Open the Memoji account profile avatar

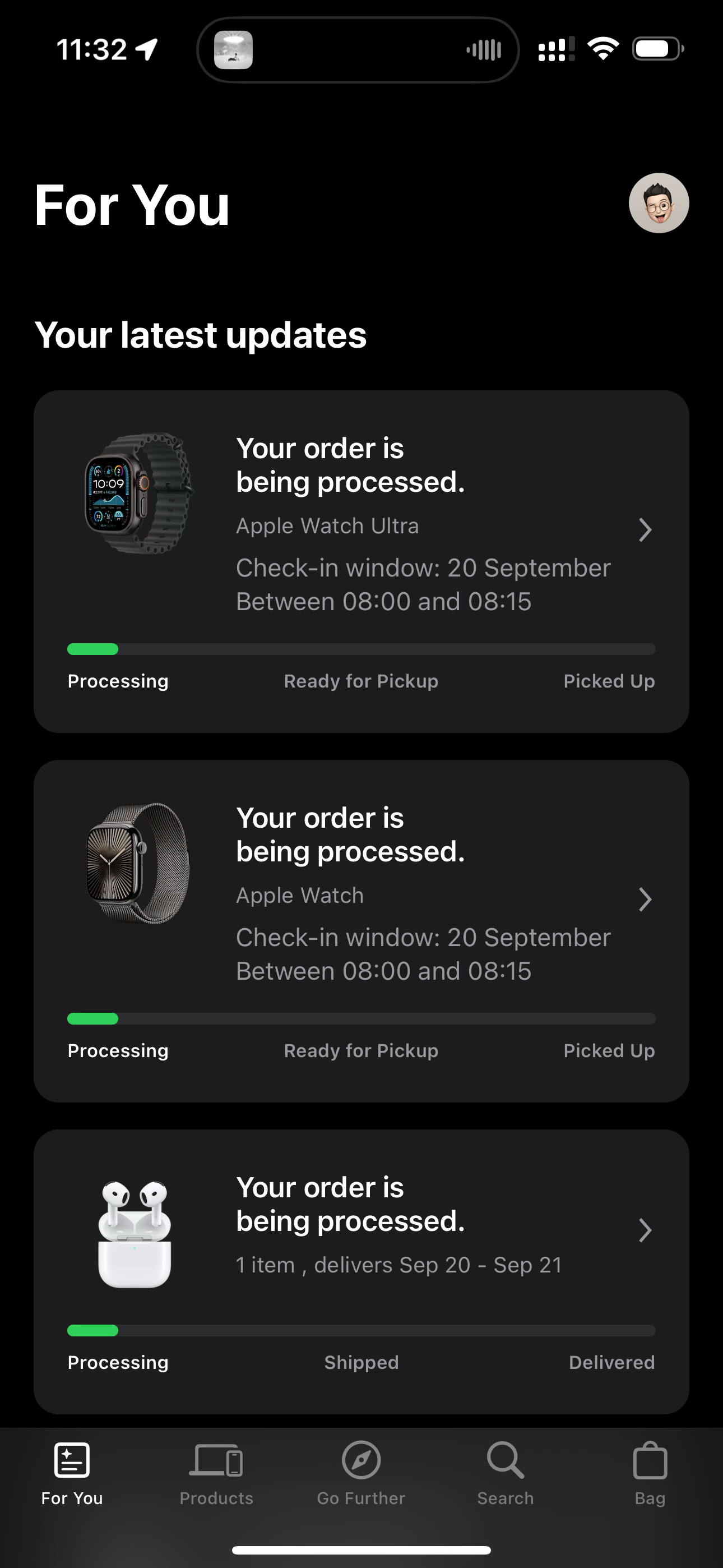pyautogui.click(x=659, y=204)
